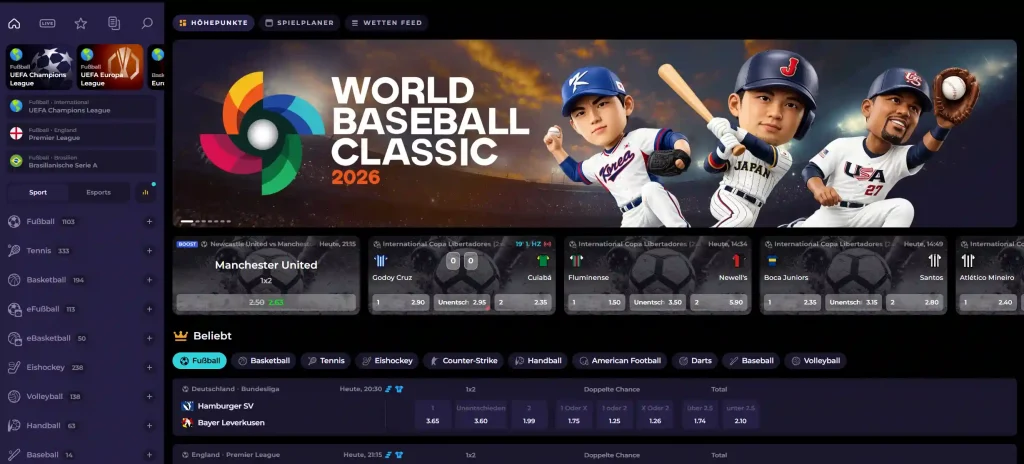
Task: Select the Sport tab in sidebar
Action: [x=38, y=192]
